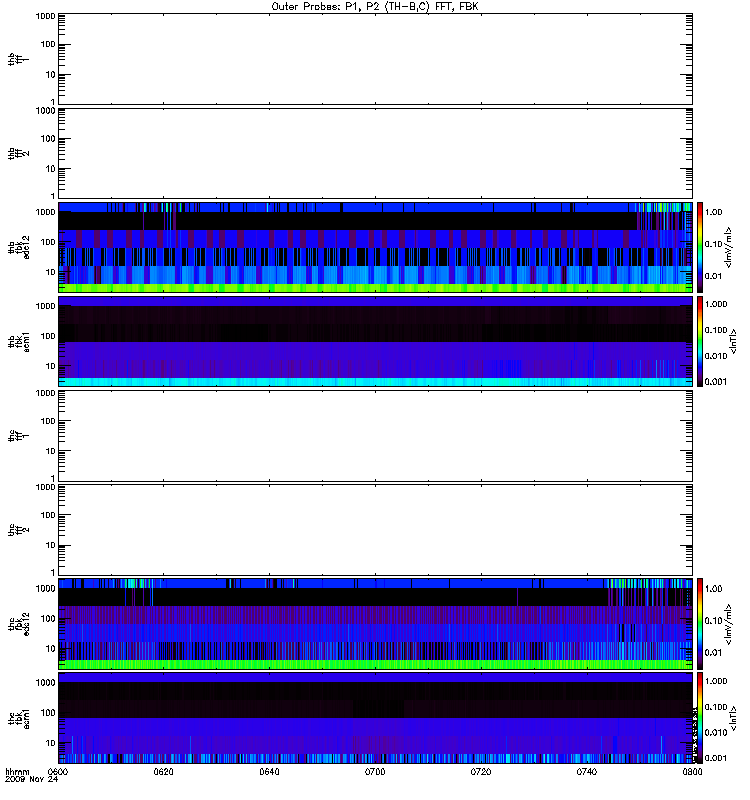This screenshot has height=800, width=750.
Task: Click the 0600 time axis label
Action: 57,771
